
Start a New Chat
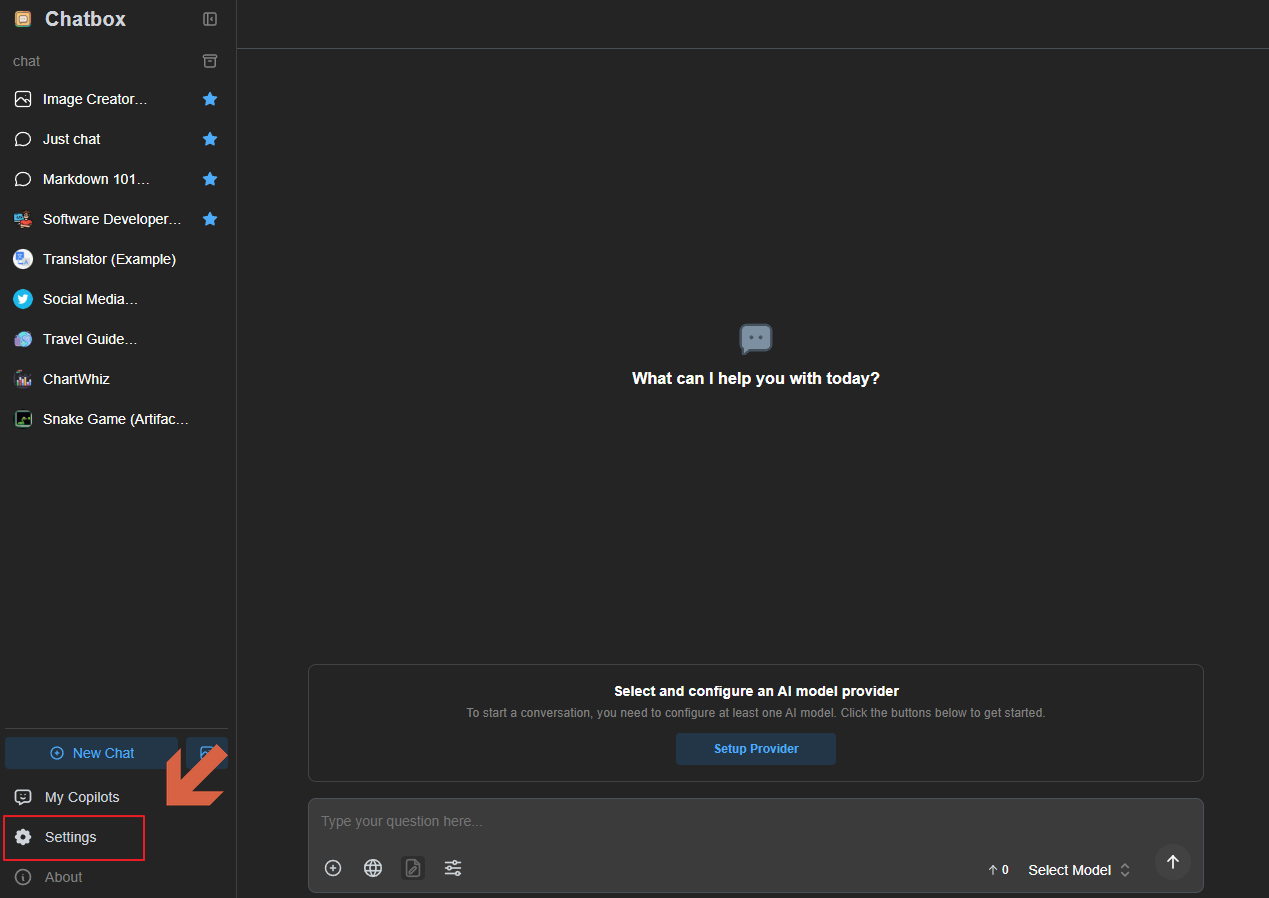[92, 753]
